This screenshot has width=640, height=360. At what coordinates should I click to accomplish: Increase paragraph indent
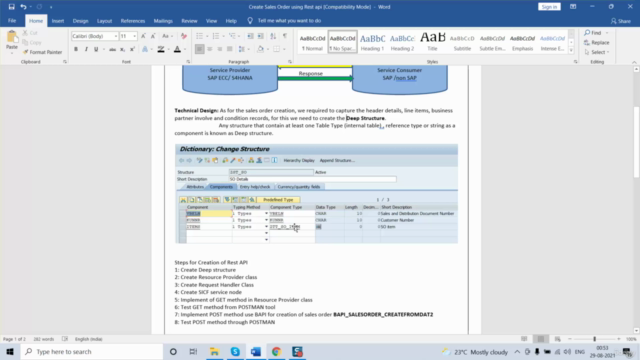tap(260, 36)
